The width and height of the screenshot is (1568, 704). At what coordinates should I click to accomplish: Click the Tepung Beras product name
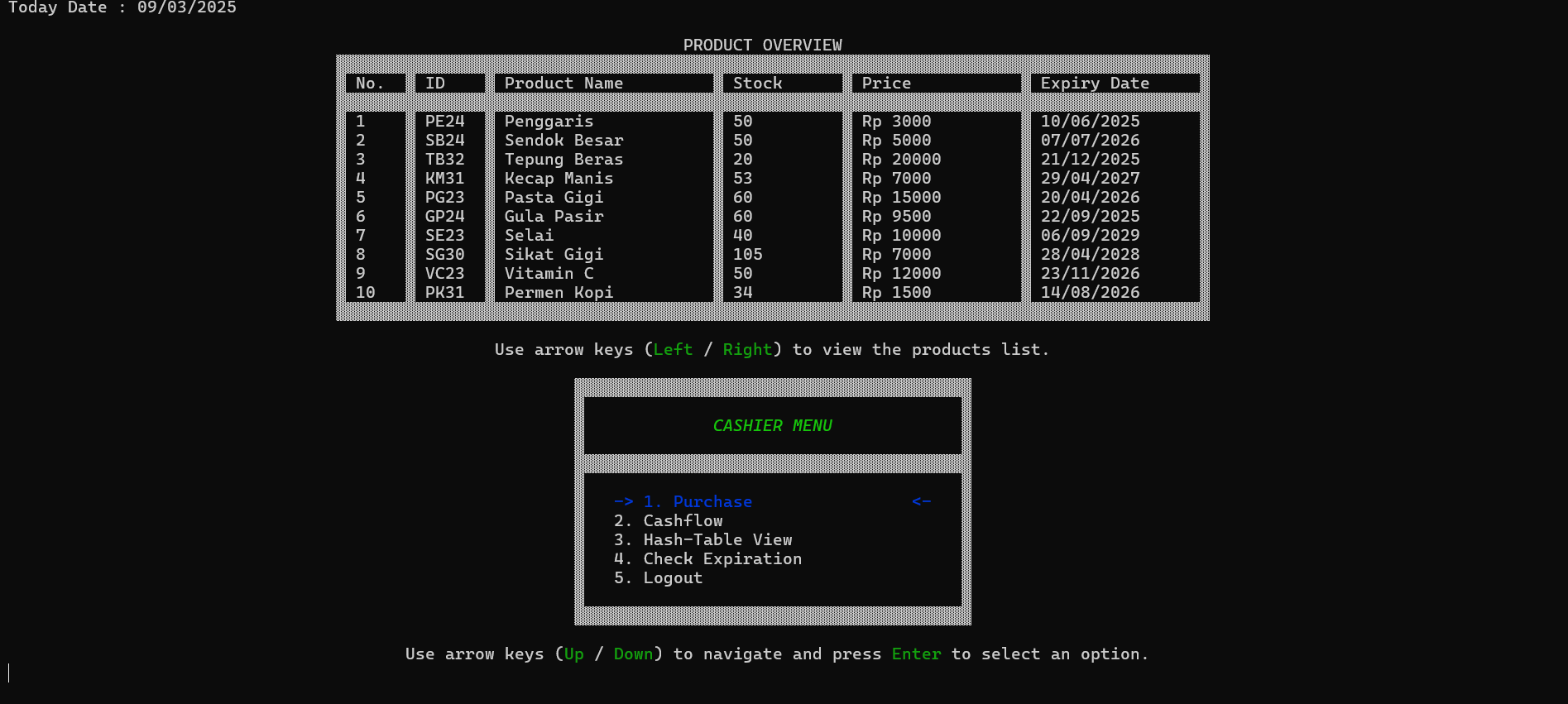[563, 160]
